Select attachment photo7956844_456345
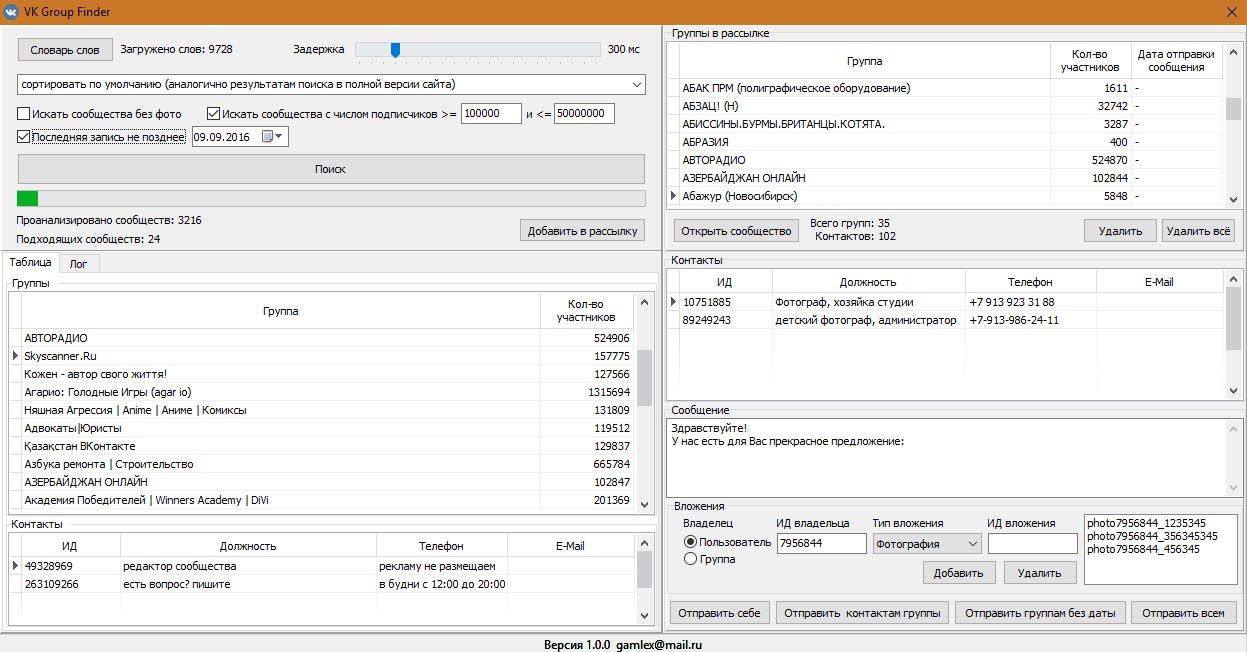This screenshot has height=652, width=1247. tap(1143, 549)
